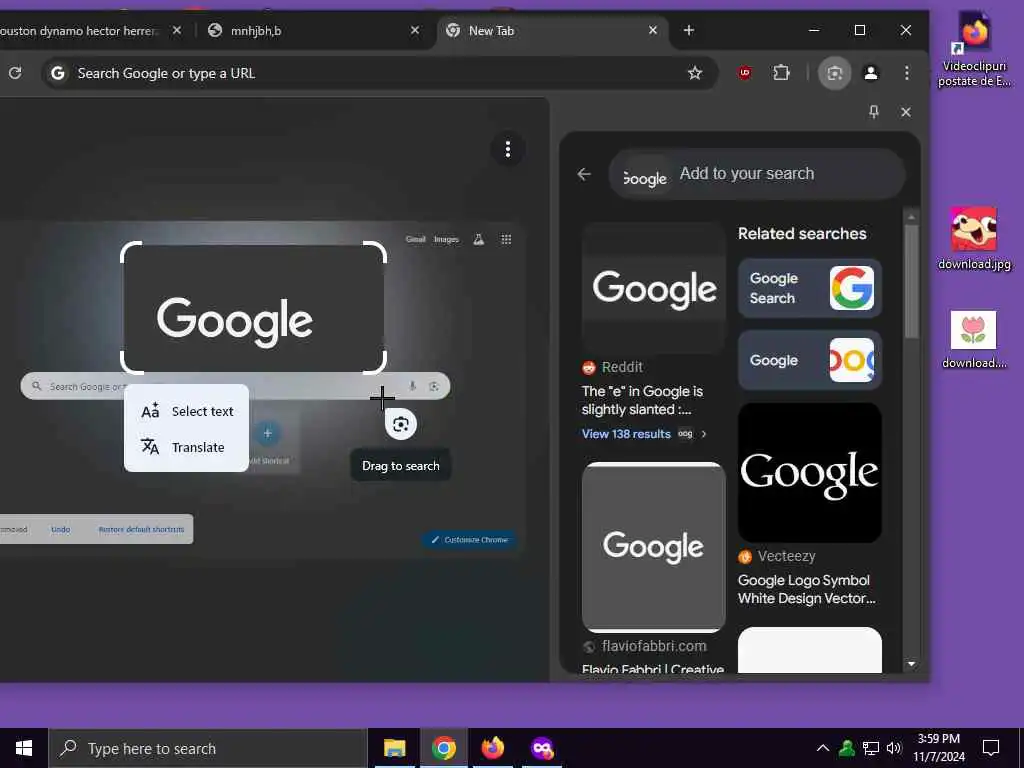Image resolution: width=1024 pixels, height=768 pixels.
Task: Open Vecteezy Google logo thumbnail
Action: click(x=810, y=472)
